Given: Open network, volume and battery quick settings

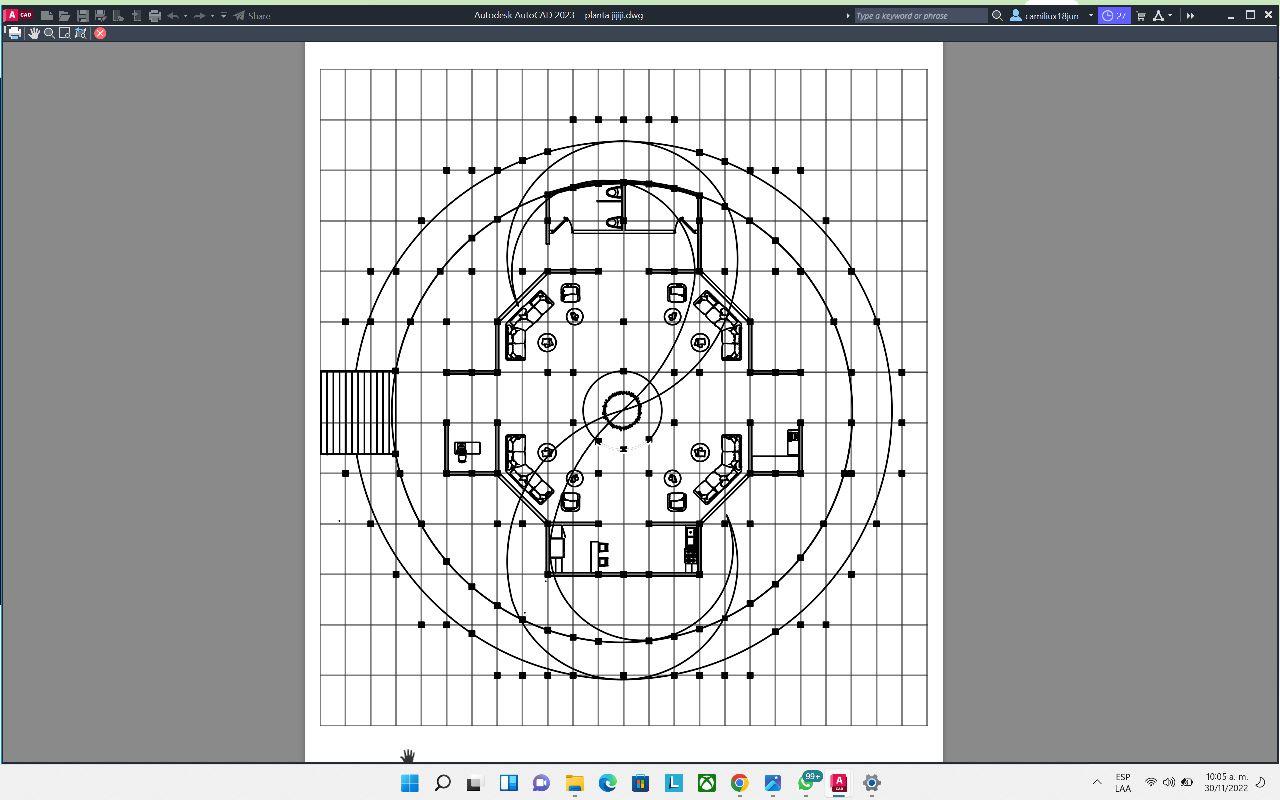Looking at the screenshot, I should click(1169, 782).
